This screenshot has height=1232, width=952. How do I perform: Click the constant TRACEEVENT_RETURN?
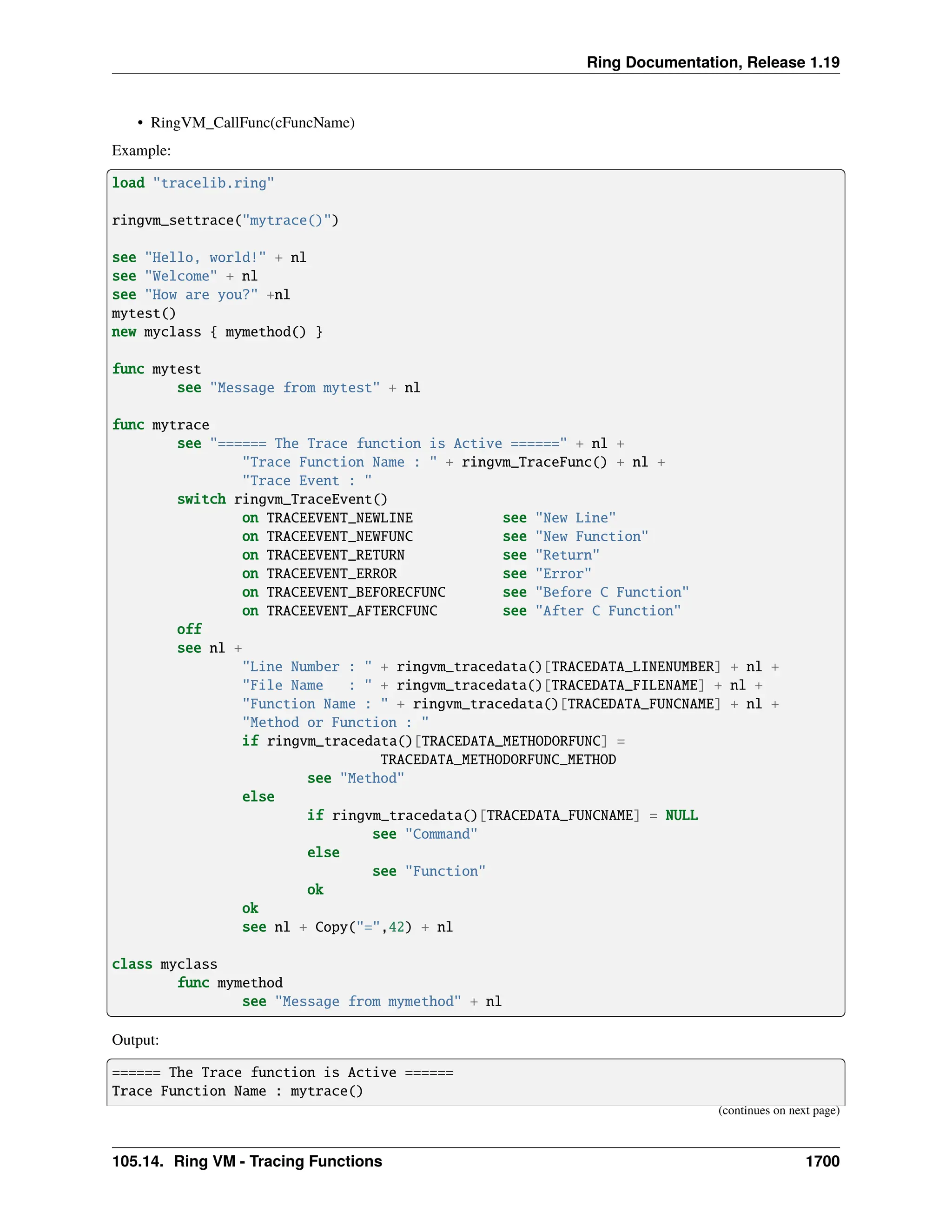click(x=336, y=555)
